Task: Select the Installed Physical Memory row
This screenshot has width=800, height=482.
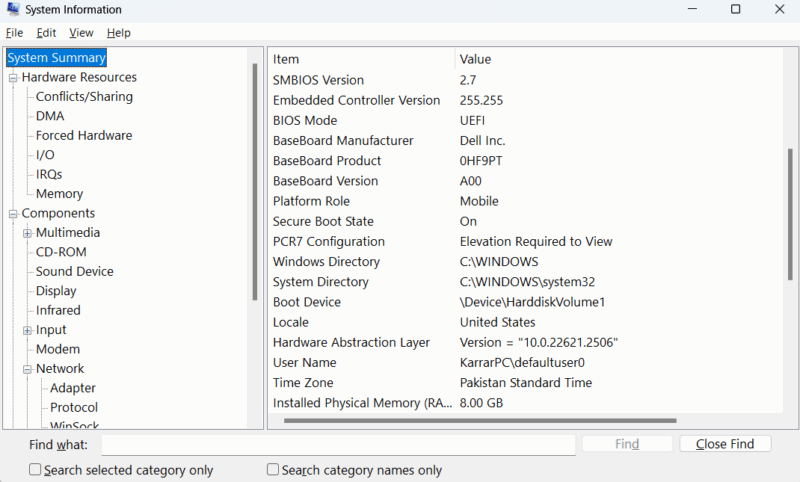Action: [x=526, y=402]
